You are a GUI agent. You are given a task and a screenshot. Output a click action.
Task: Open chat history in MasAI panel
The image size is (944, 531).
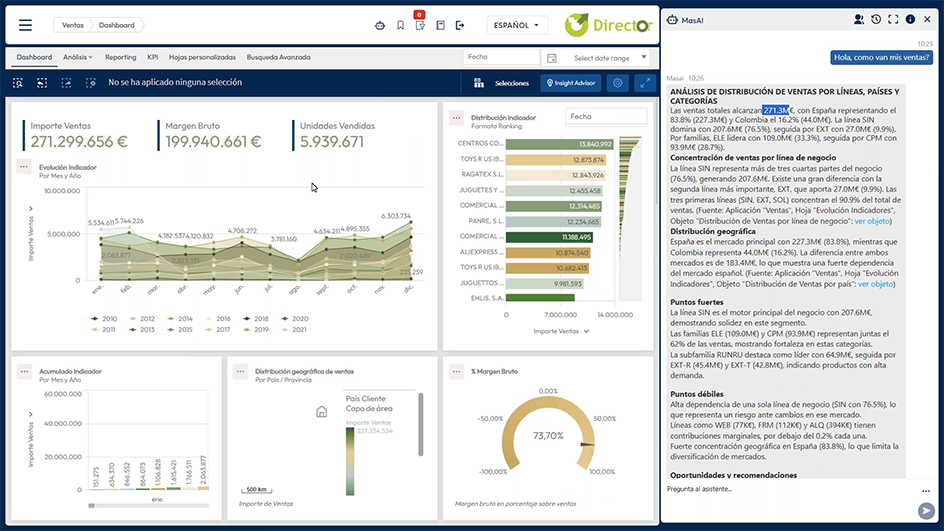tap(876, 19)
